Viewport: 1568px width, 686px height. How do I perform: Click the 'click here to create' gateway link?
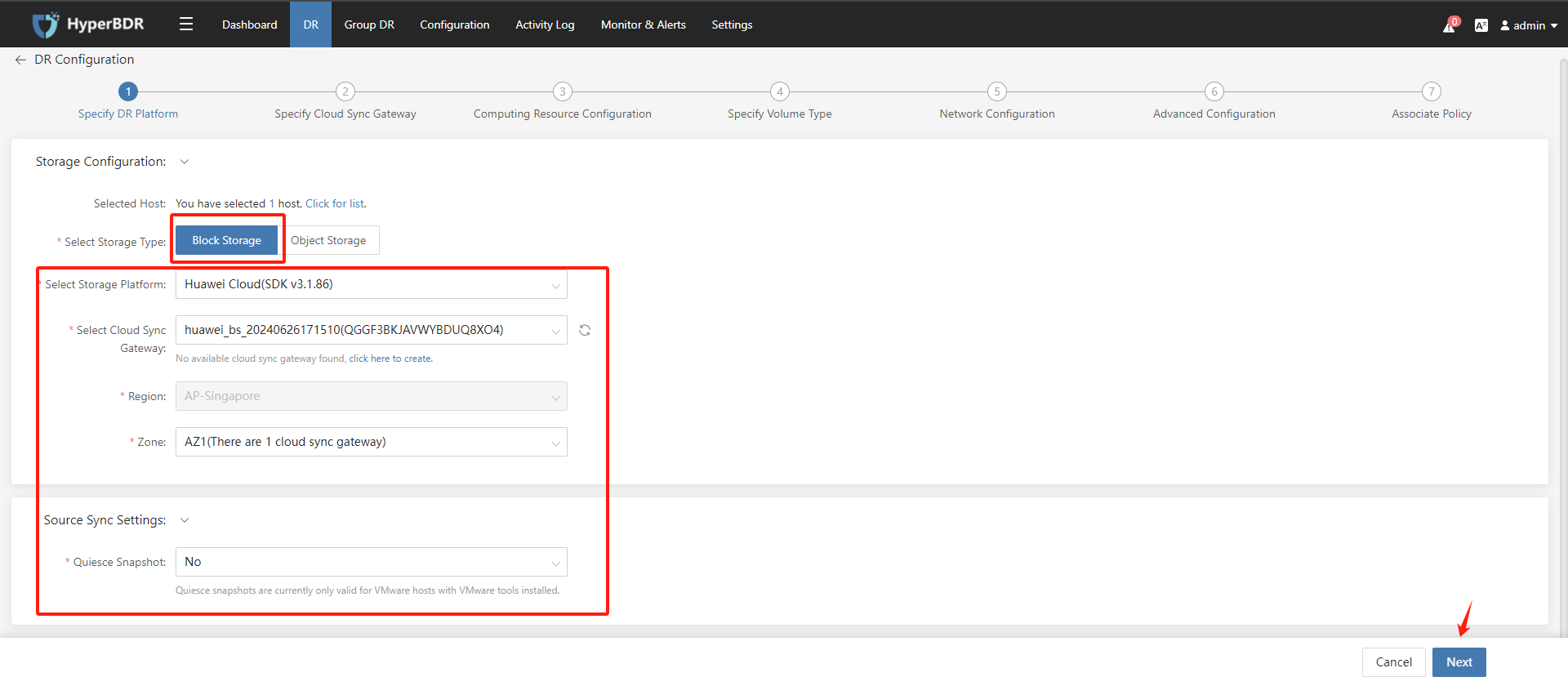click(390, 359)
